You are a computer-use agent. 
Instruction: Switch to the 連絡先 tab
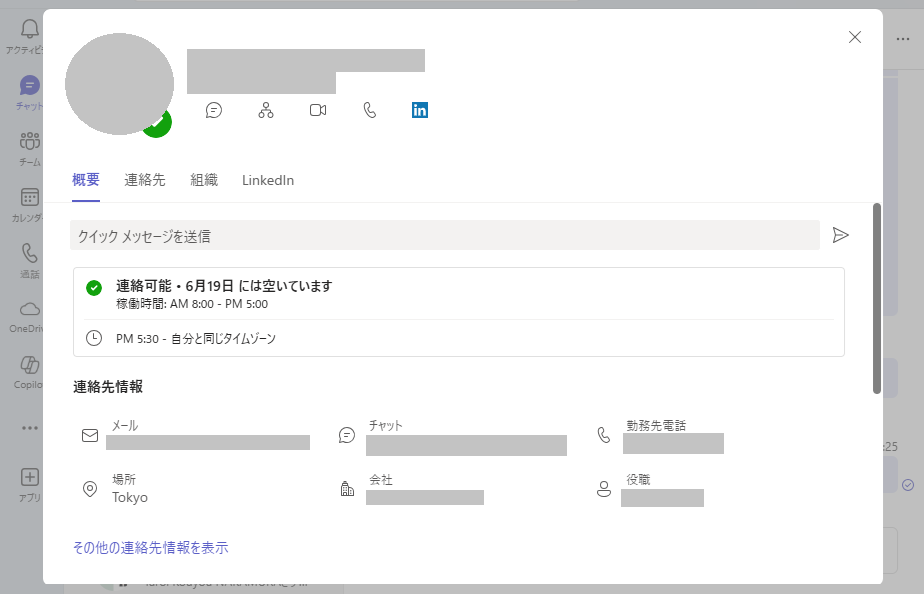[144, 180]
